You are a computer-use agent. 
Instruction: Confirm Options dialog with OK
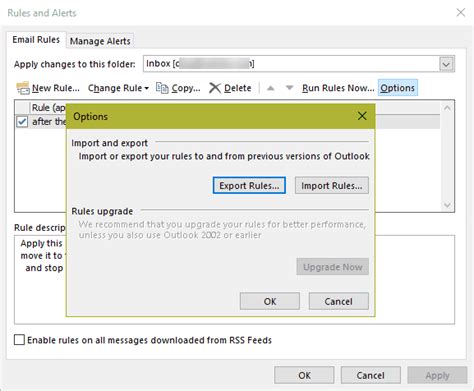click(x=270, y=301)
